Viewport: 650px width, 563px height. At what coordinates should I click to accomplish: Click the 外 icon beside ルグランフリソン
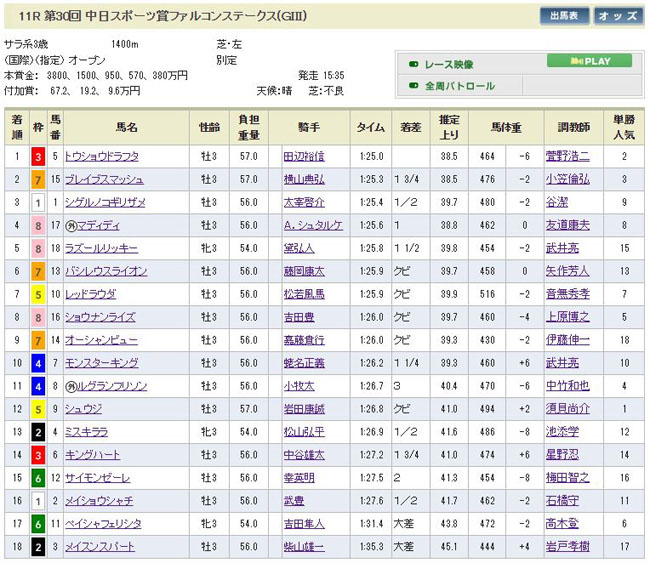coord(71,386)
